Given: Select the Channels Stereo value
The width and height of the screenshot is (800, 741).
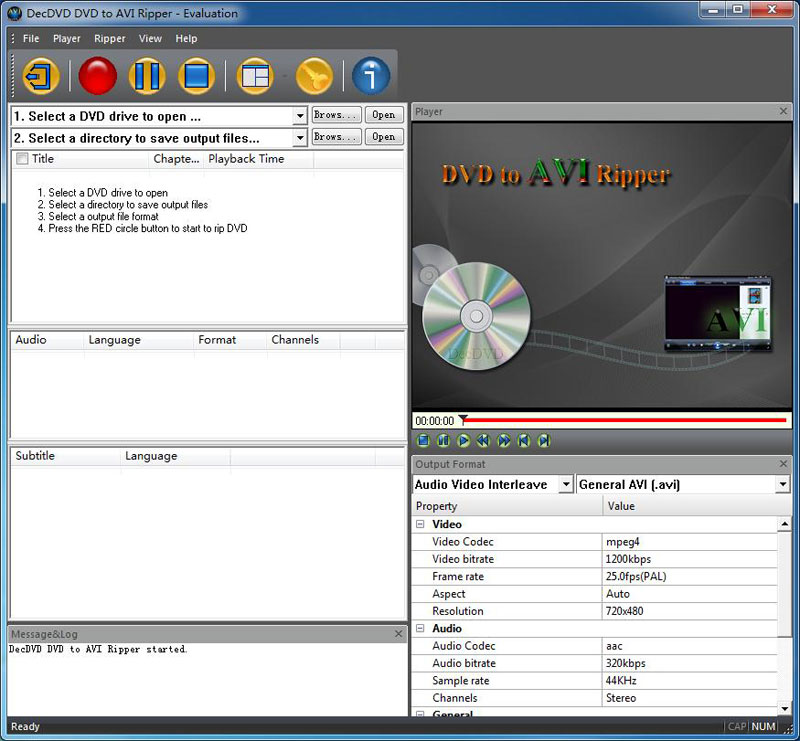Looking at the screenshot, I should coord(690,698).
